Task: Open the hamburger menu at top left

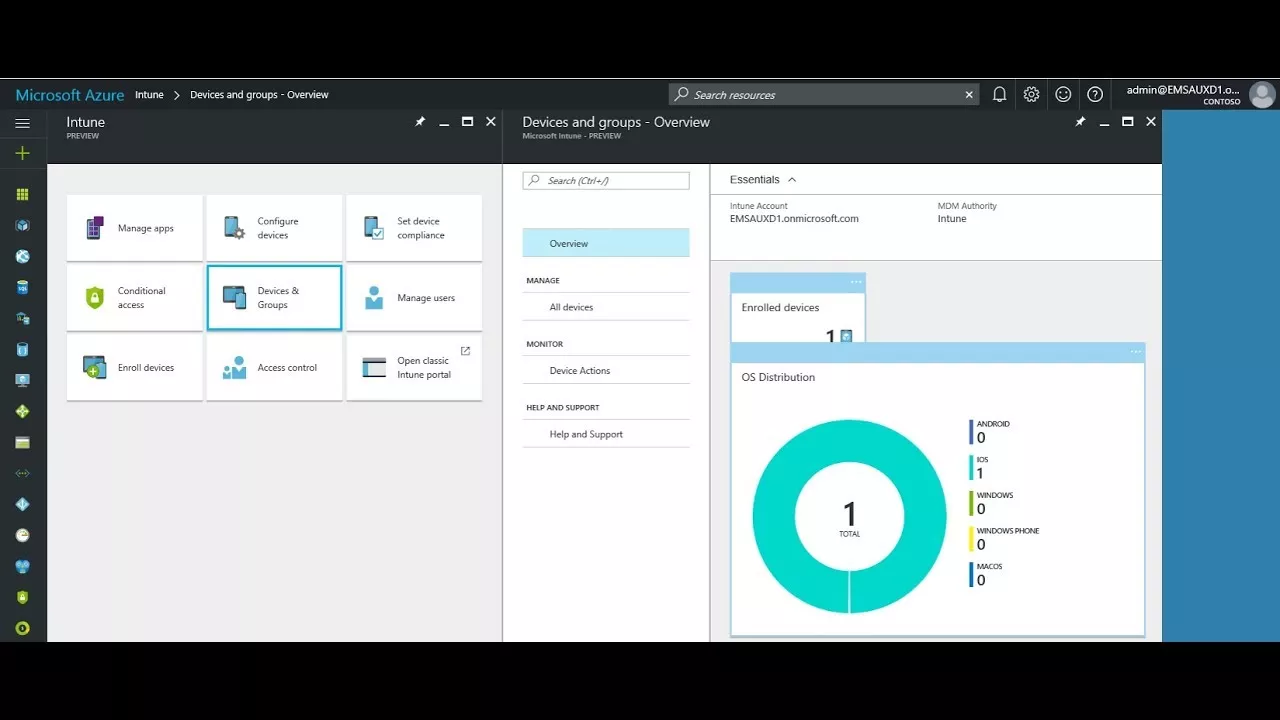Action: (x=22, y=122)
